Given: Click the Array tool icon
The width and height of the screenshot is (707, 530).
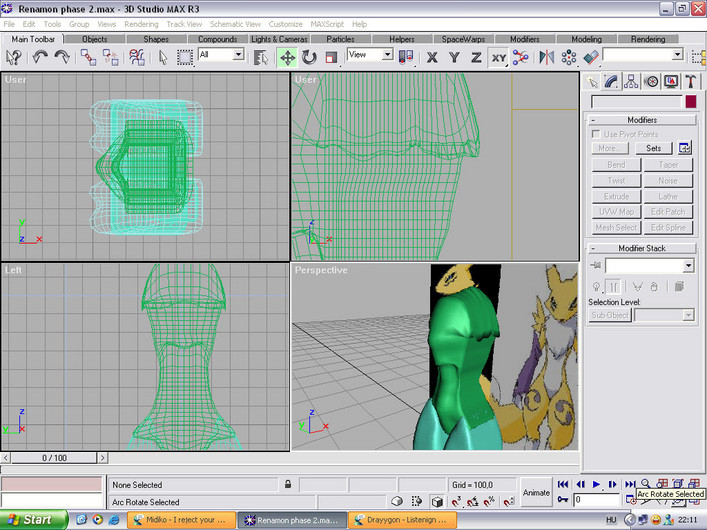Looking at the screenshot, I should pos(569,57).
